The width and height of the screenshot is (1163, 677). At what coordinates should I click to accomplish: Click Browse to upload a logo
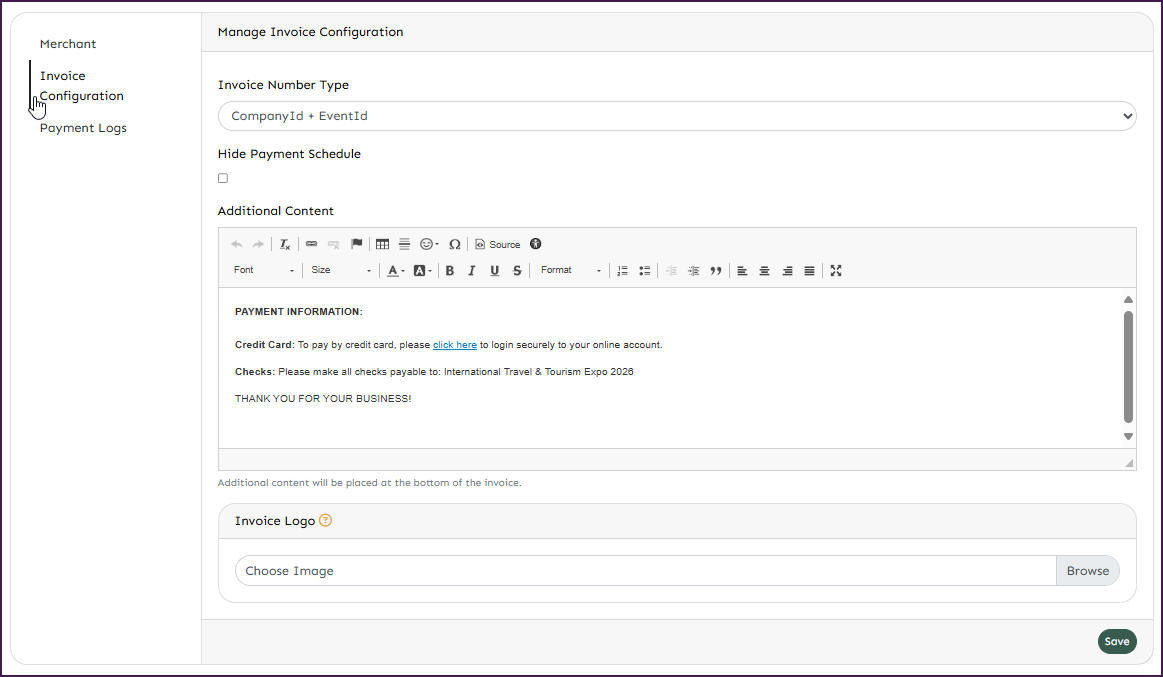(x=1087, y=571)
